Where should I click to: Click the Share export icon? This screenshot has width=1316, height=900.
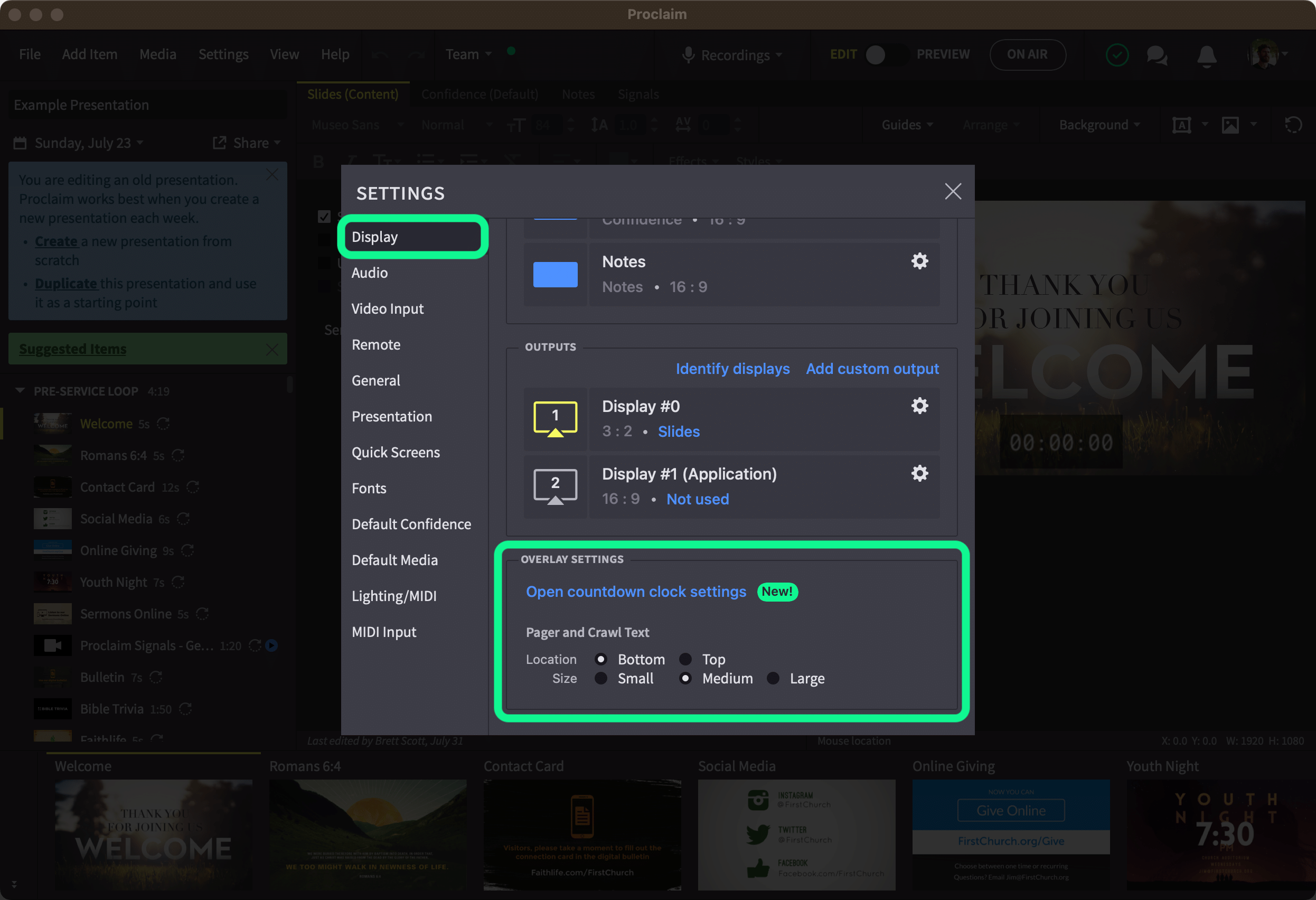coord(219,143)
